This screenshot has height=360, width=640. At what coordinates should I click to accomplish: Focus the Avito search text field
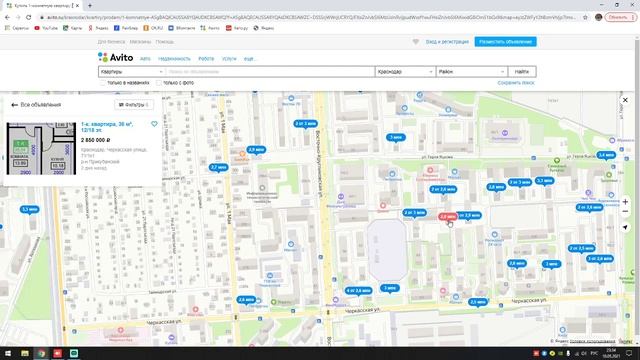(x=270, y=72)
